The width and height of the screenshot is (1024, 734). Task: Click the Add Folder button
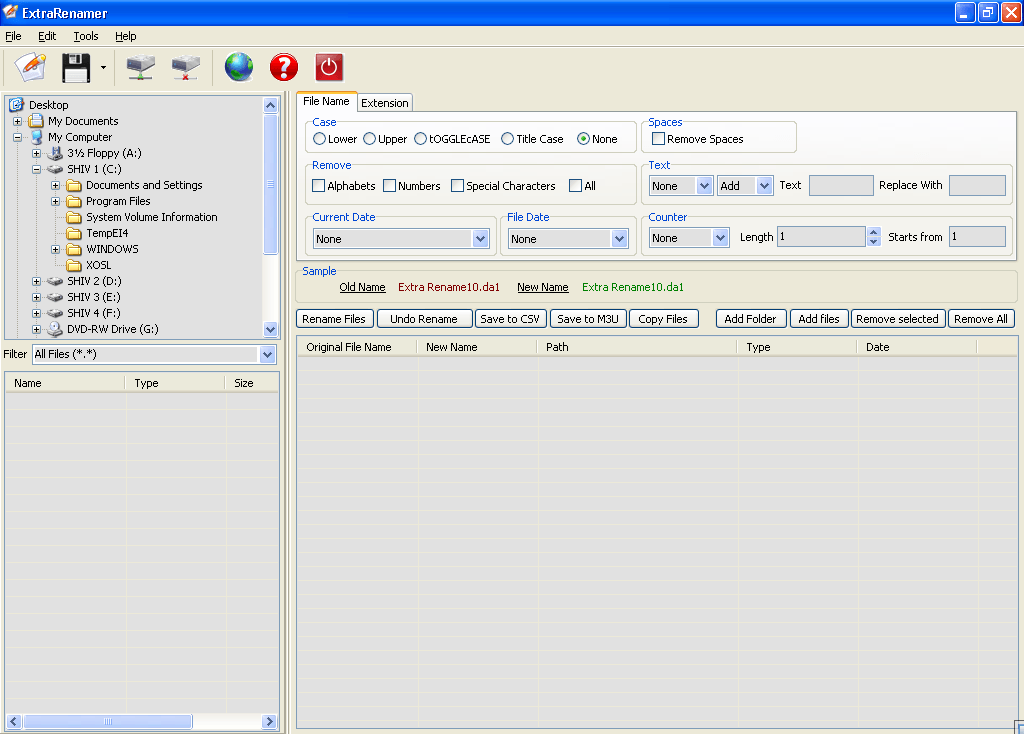(x=750, y=319)
